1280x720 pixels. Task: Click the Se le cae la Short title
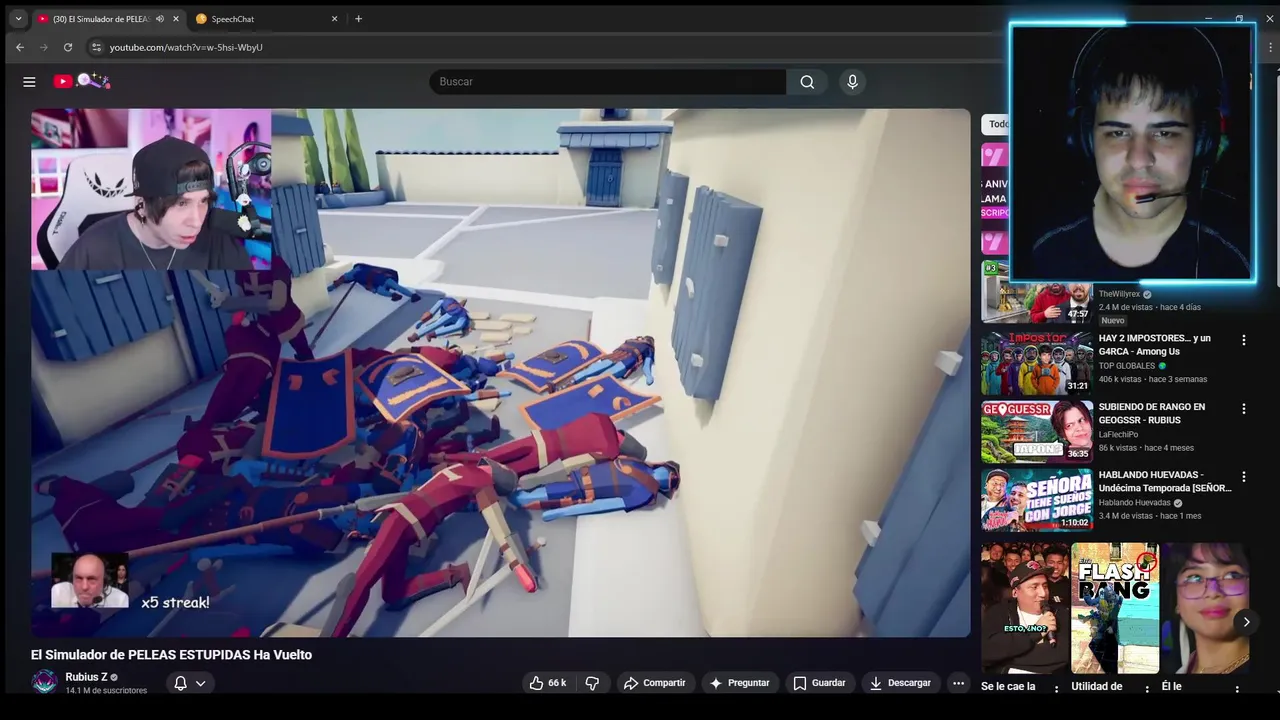point(1008,686)
